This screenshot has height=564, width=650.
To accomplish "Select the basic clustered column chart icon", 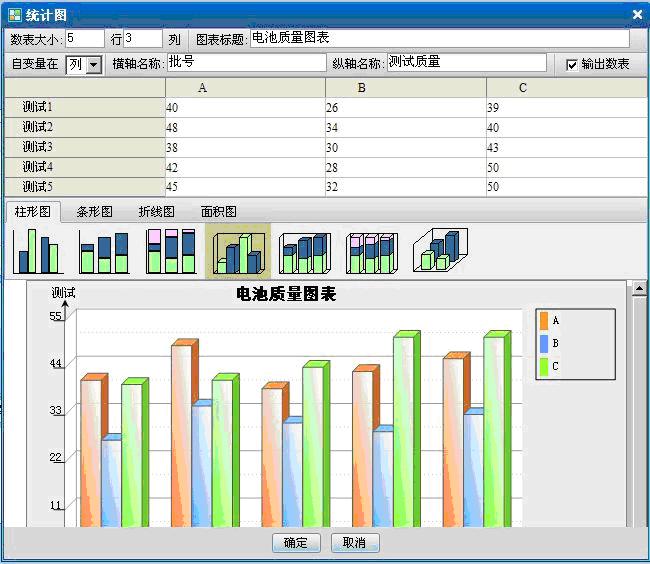I will 38,251.
